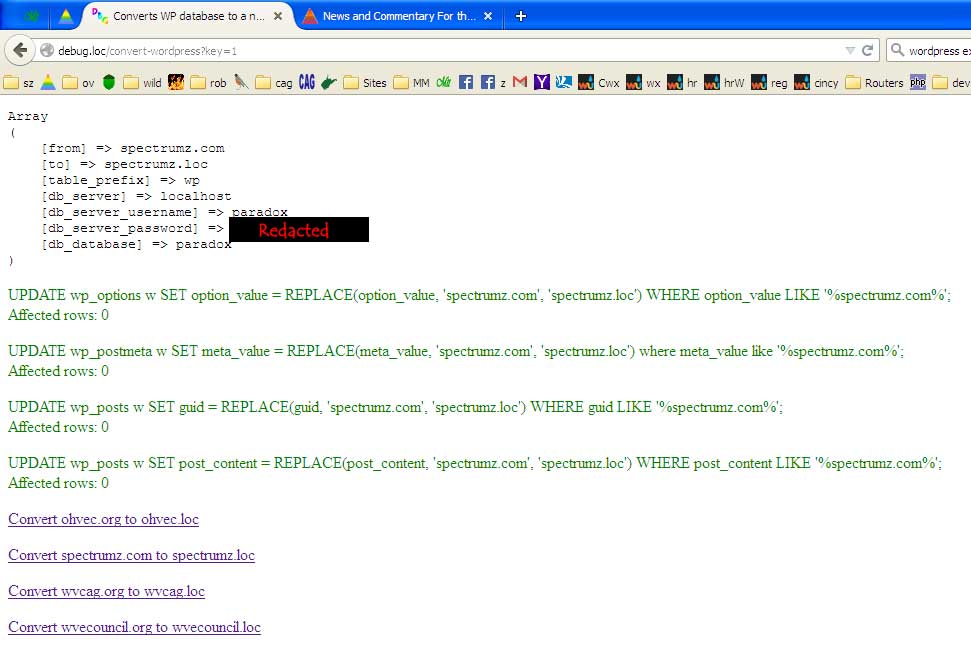971x646 pixels.
Task: Click the blue CAG bookmark icon
Action: [x=307, y=83]
